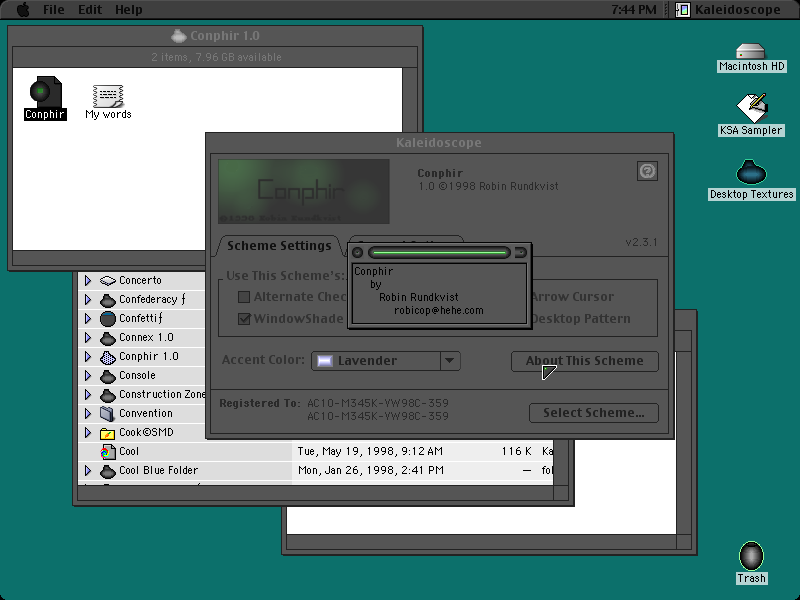This screenshot has height=600, width=800.
Task: Click the Conphir 1.0 folder icon in the list
Action: point(108,357)
